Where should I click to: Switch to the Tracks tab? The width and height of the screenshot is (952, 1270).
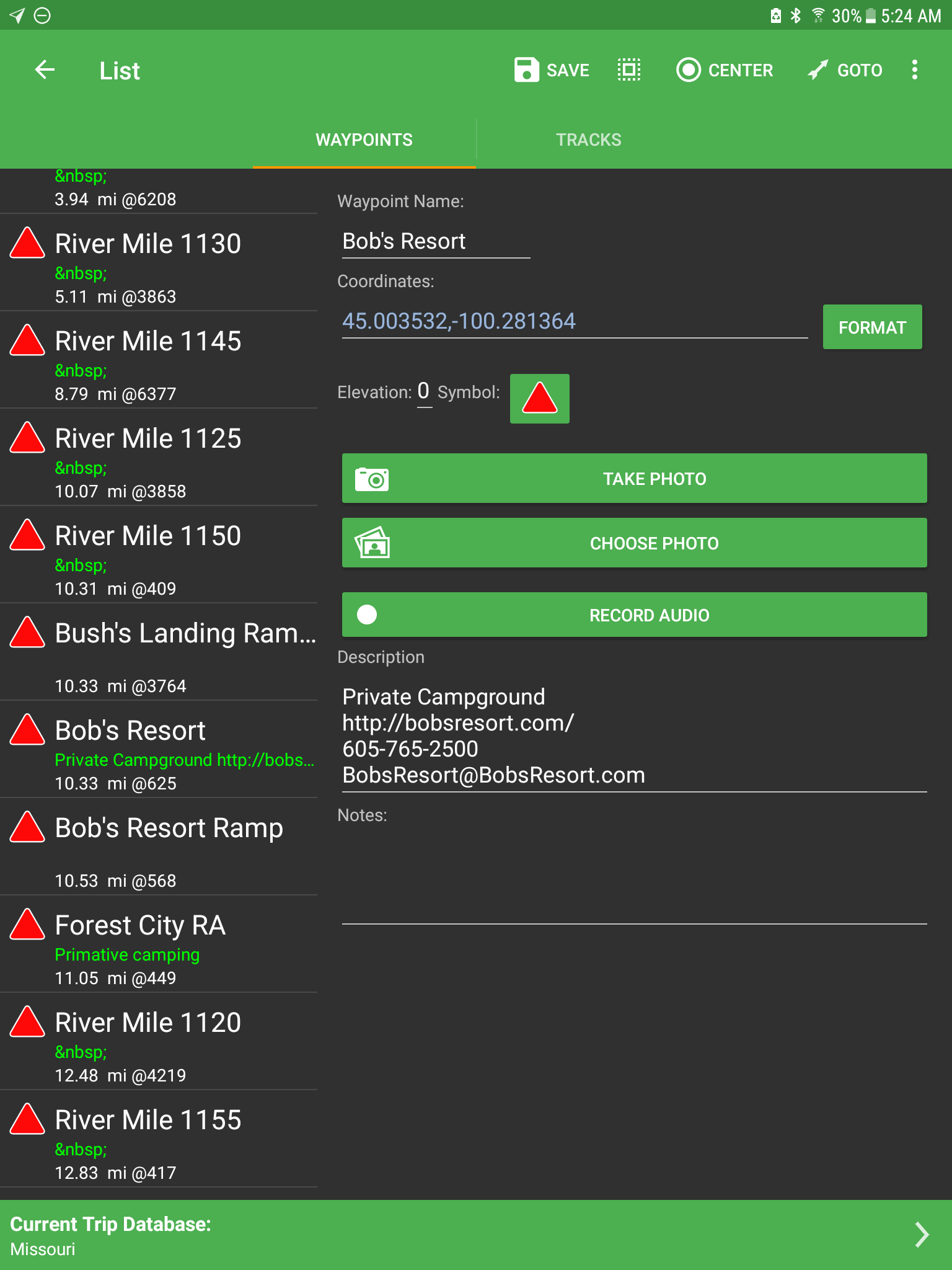pos(588,140)
